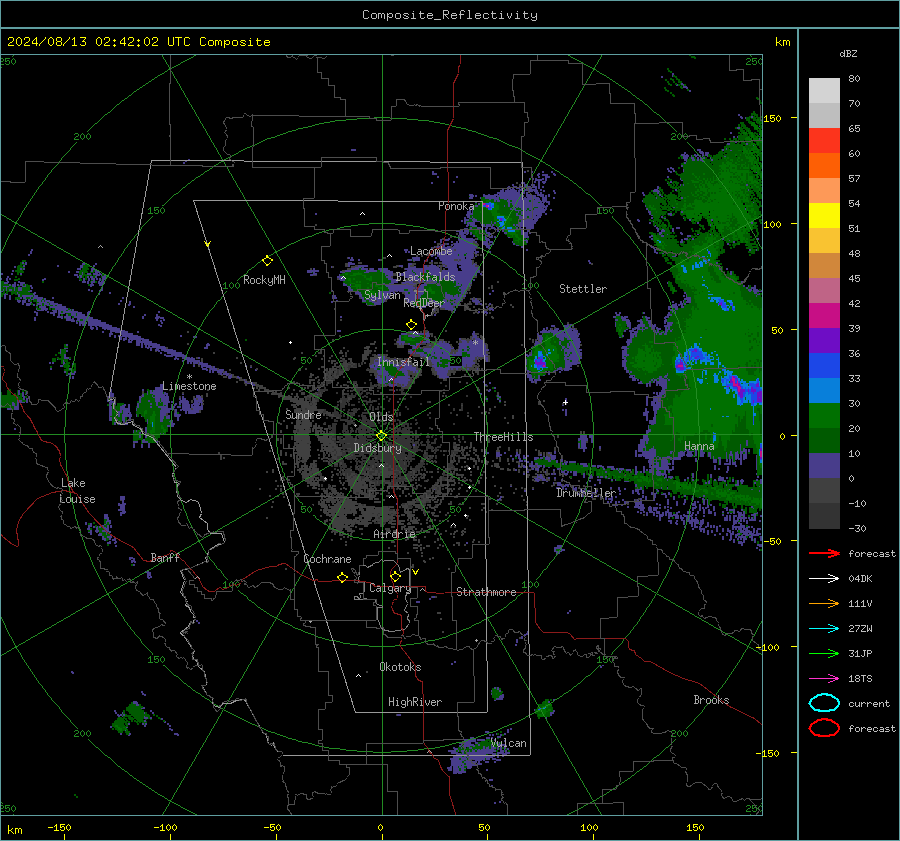Select the bright green 20-30 dBZ swatch

click(824, 415)
